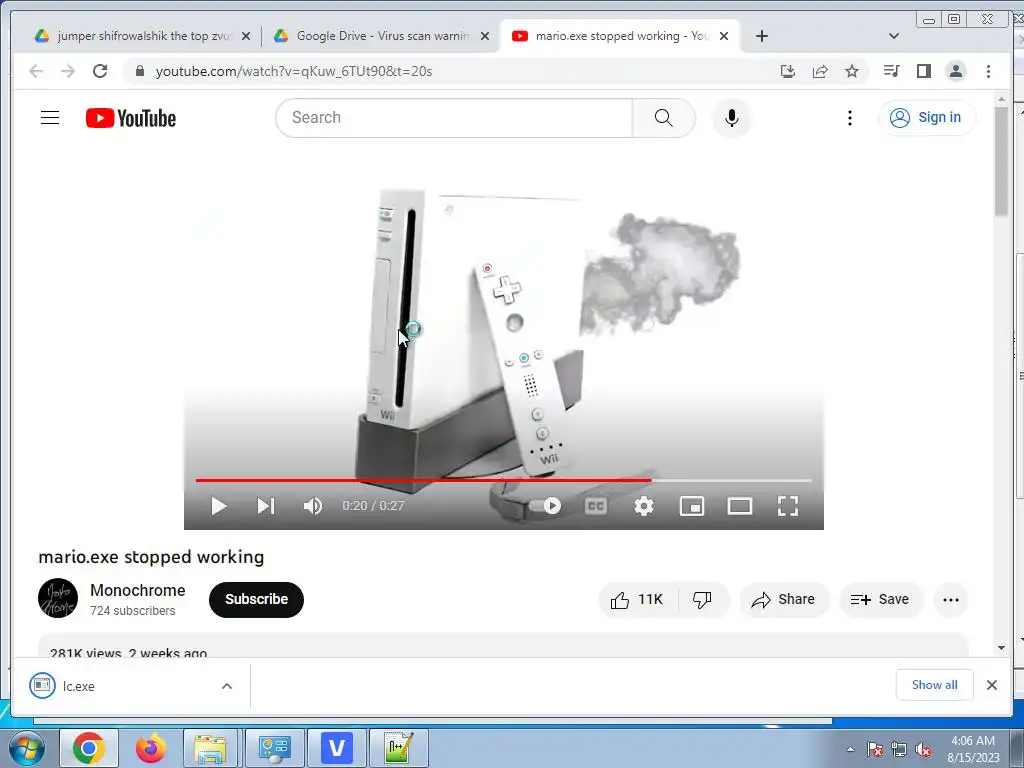This screenshot has width=1024, height=768.
Task: Share the video
Action: pos(784,600)
